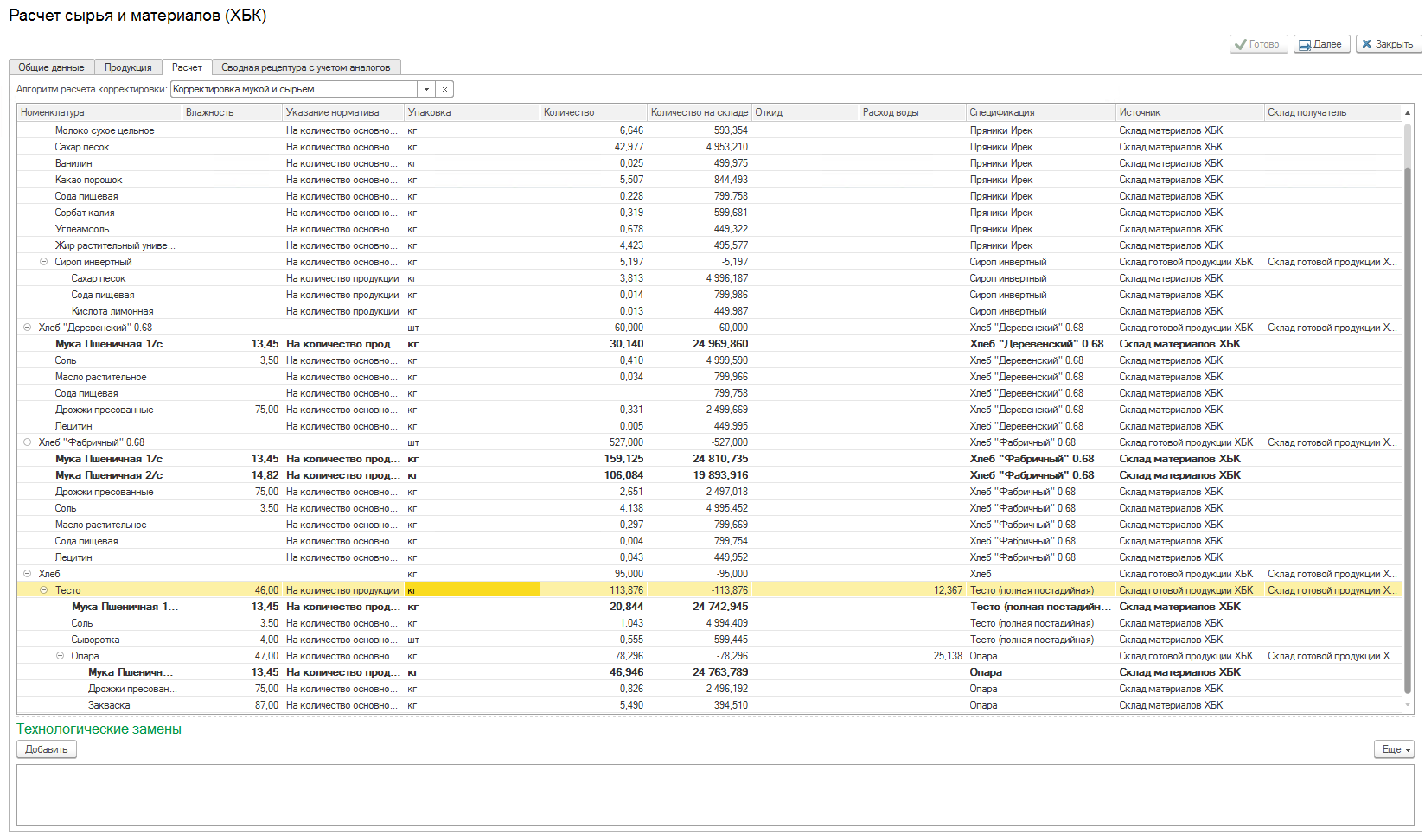Select the Кислота лимонная row
The image size is (1425, 840).
[x=709, y=311]
